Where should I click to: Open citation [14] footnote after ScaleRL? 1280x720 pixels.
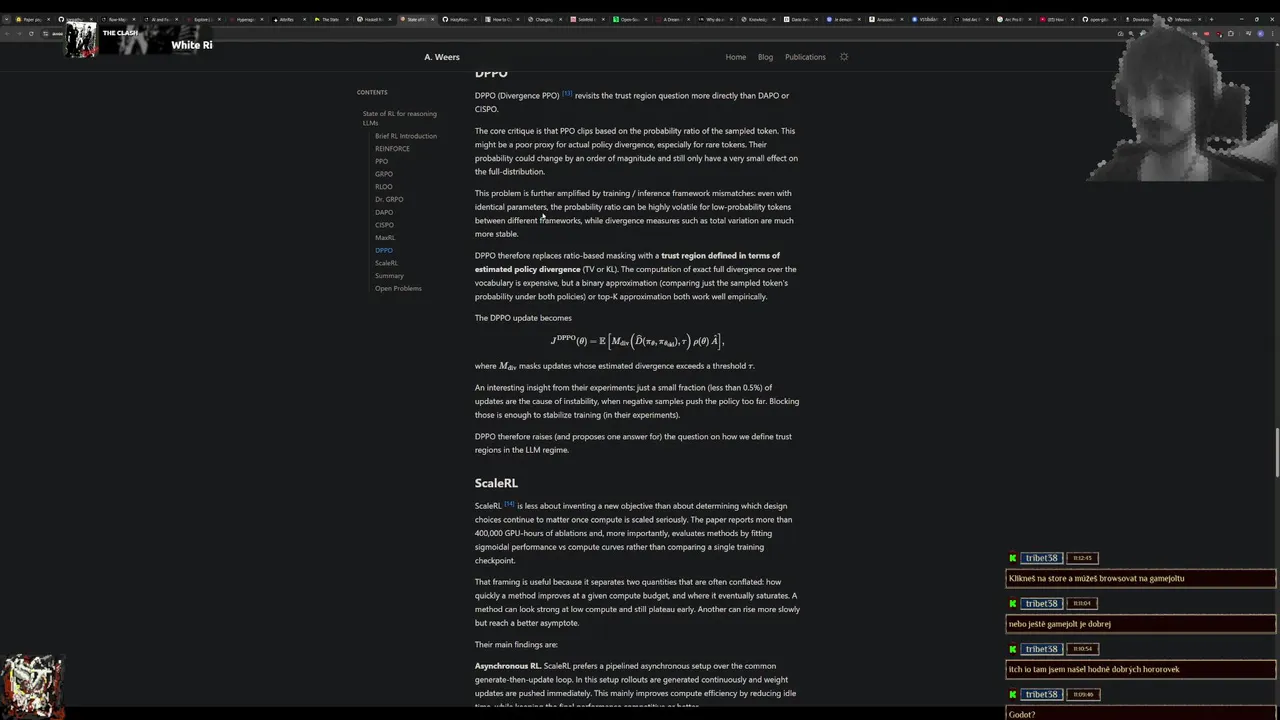[509, 504]
